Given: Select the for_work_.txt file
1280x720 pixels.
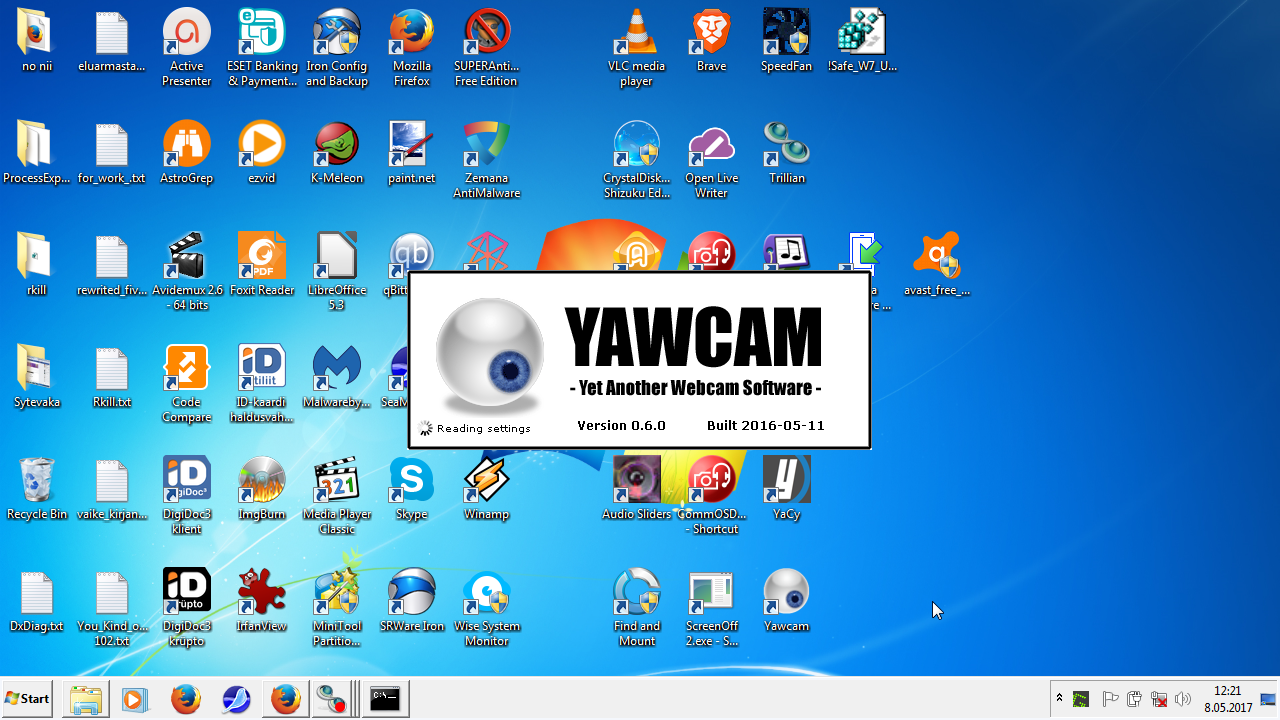Looking at the screenshot, I should (112, 153).
